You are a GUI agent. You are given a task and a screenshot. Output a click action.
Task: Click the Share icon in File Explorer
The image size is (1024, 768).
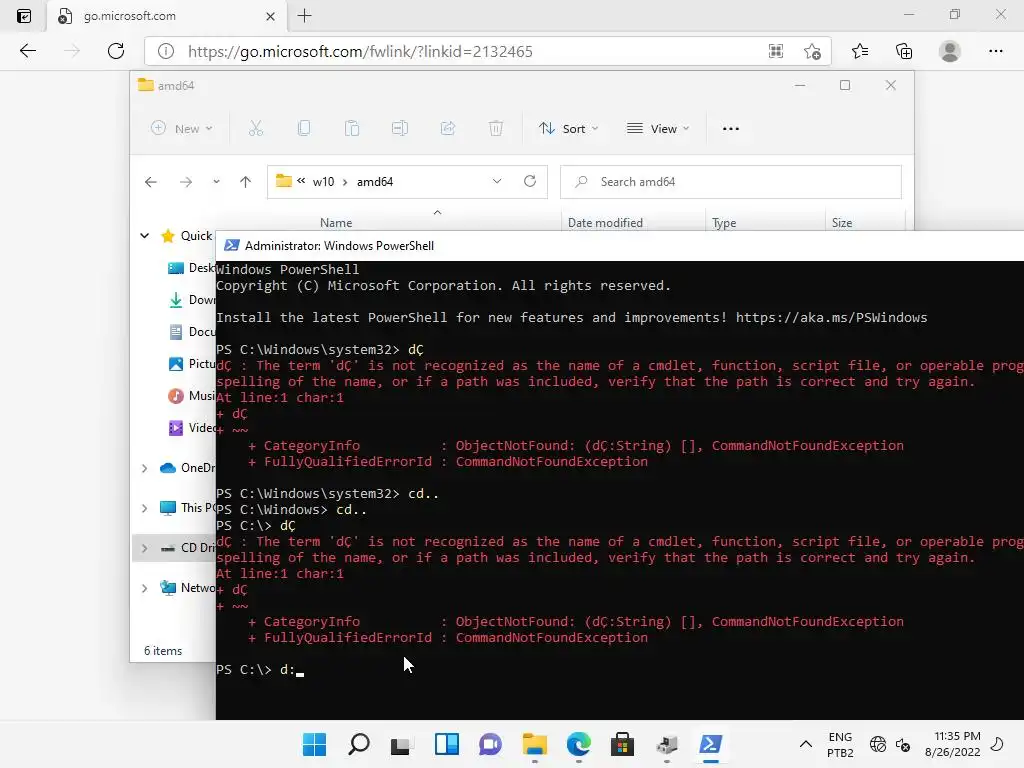(x=448, y=129)
